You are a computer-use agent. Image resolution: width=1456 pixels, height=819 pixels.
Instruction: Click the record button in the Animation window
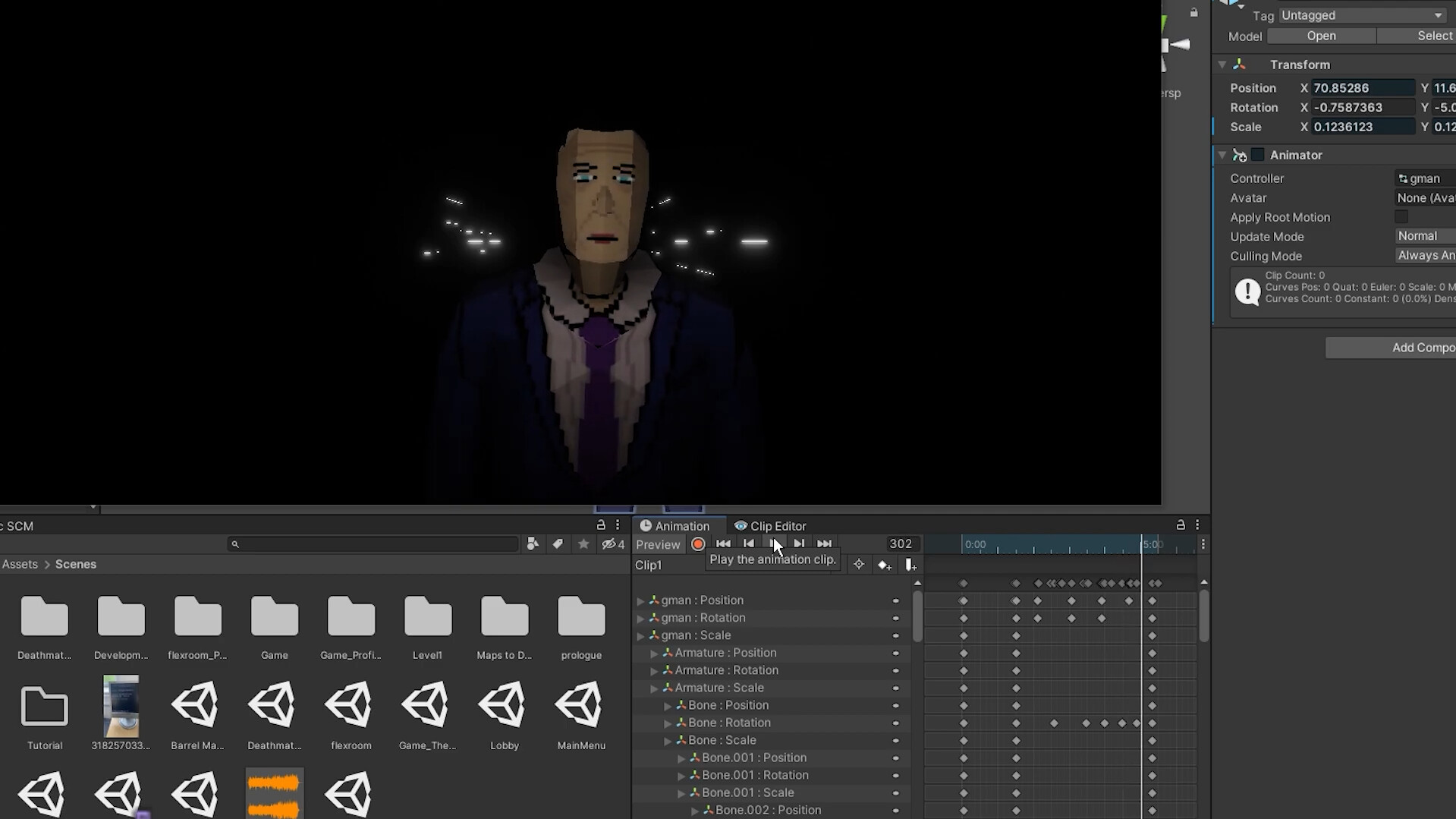[x=697, y=543]
